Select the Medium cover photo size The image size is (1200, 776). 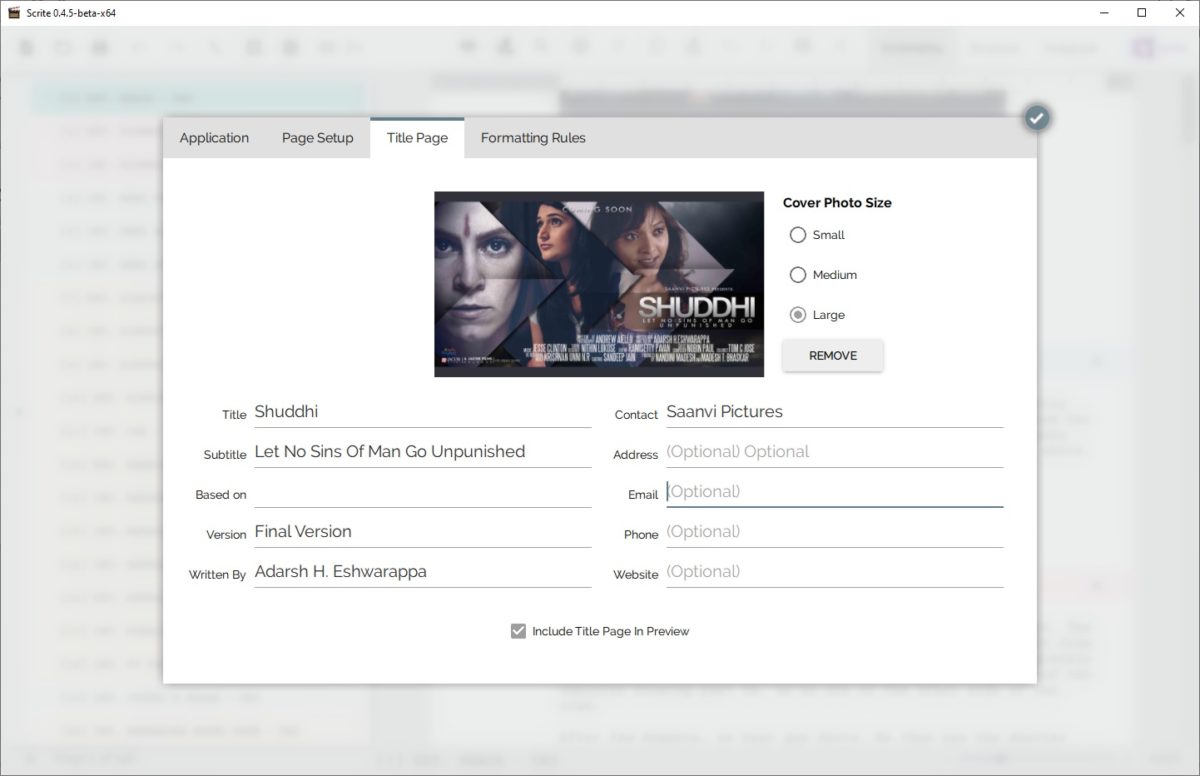(798, 275)
